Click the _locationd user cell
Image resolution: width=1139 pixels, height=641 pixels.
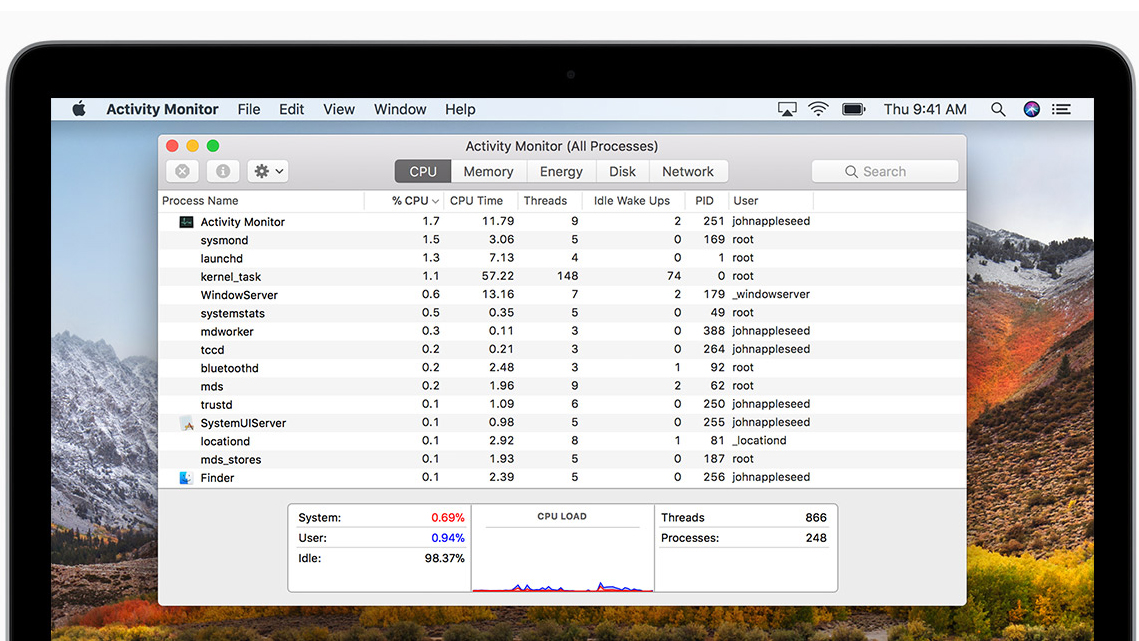point(759,440)
